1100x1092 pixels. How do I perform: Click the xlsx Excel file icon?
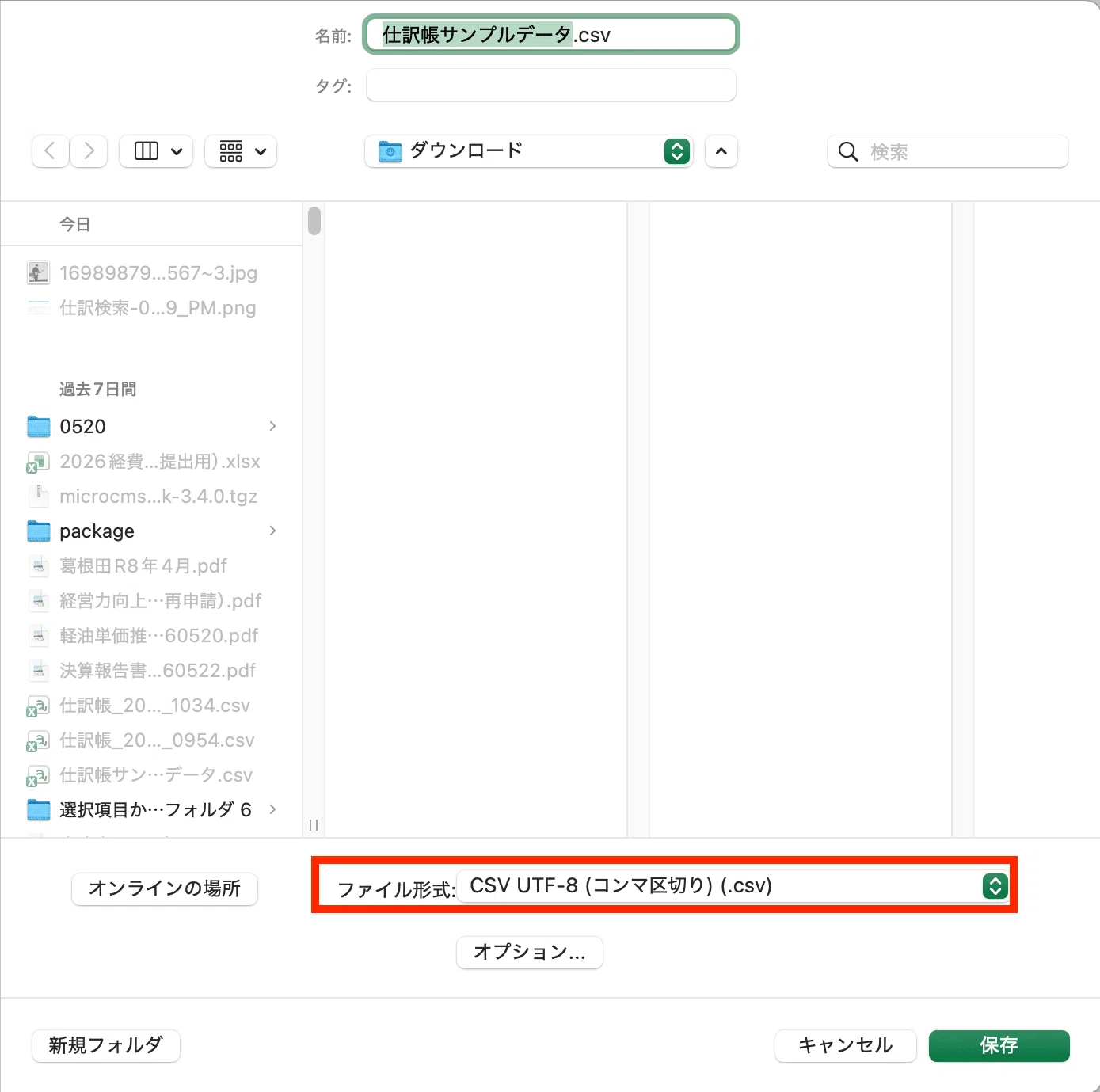[38, 462]
